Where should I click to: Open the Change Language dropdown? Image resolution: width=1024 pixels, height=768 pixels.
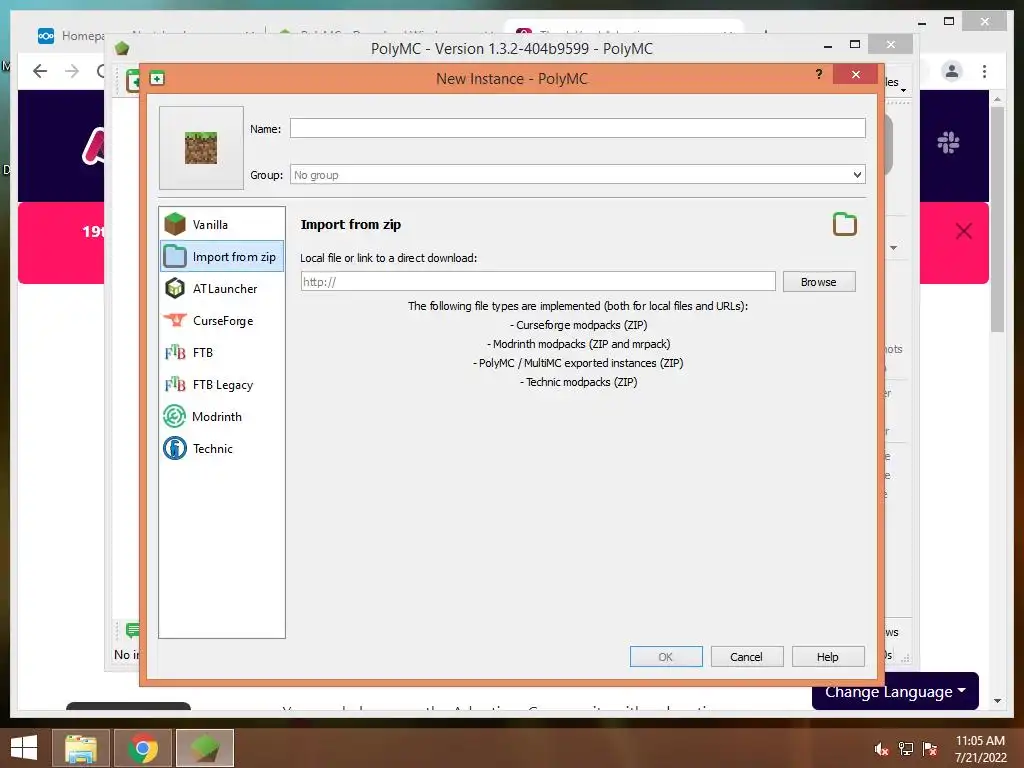(x=895, y=691)
